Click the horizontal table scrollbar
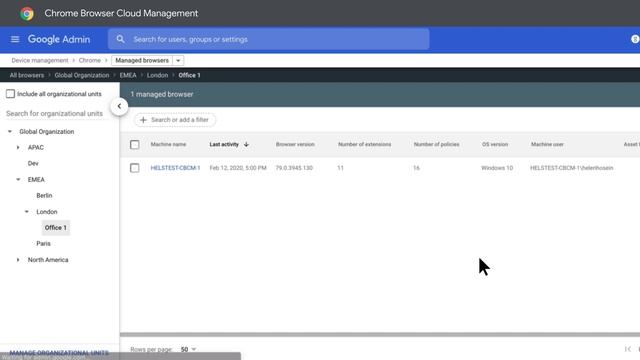This screenshot has width=640, height=360. [x=380, y=335]
